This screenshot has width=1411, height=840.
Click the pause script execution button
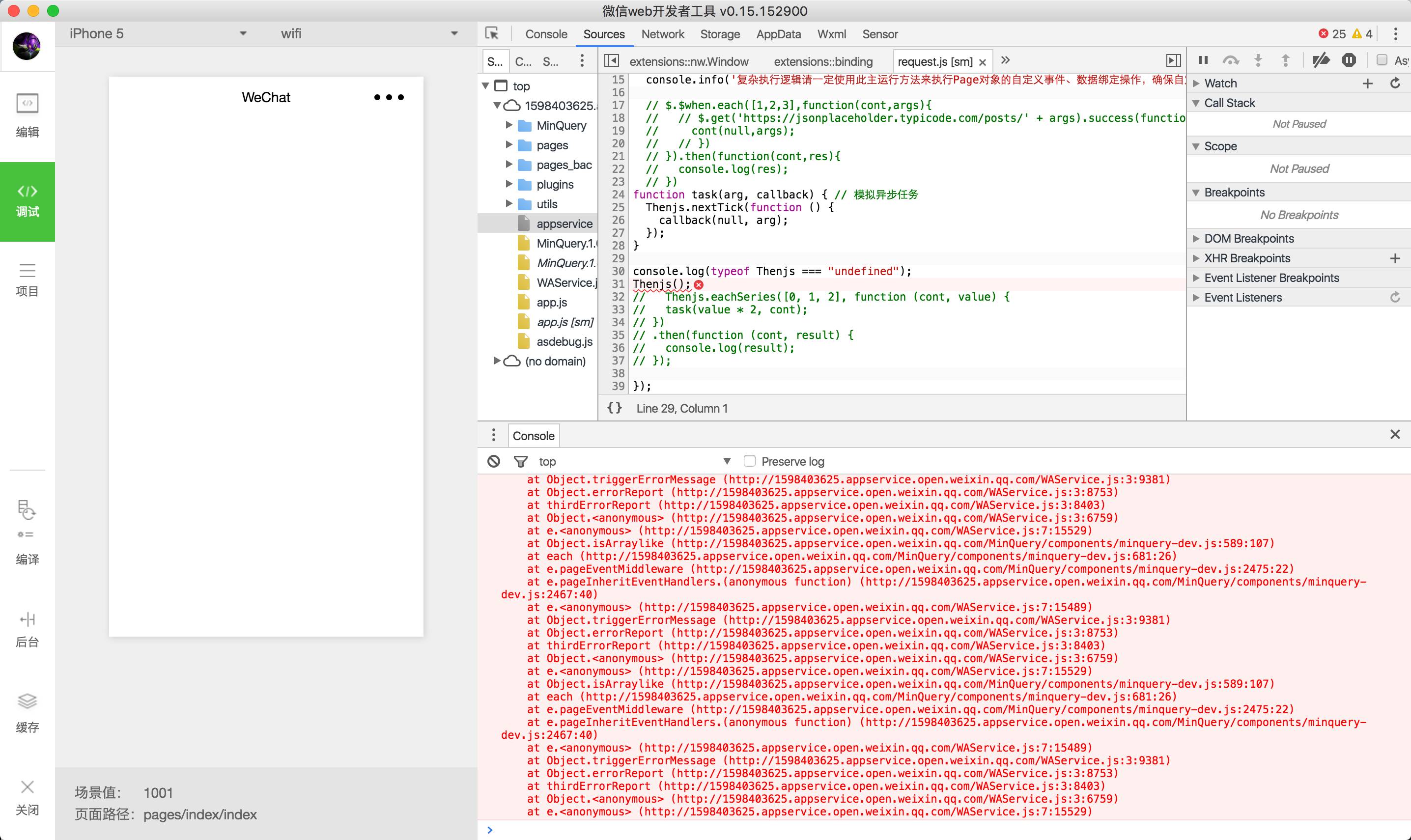[x=1203, y=60]
